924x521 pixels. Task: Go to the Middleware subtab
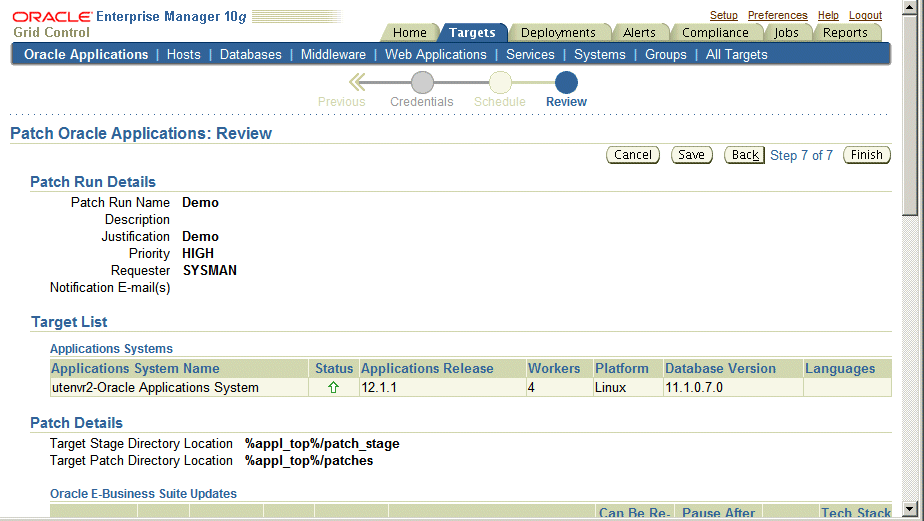[333, 54]
